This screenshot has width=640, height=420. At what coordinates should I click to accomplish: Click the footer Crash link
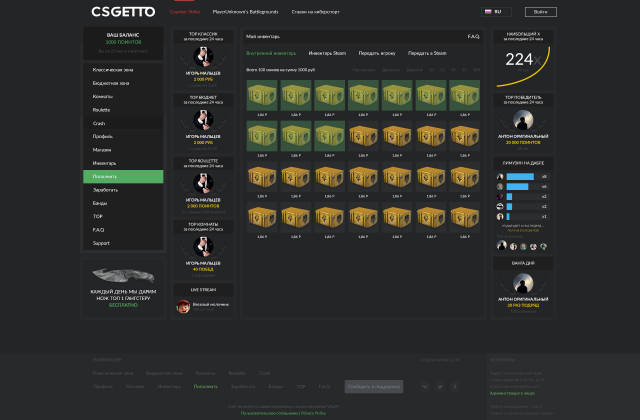pyautogui.click(x=264, y=373)
